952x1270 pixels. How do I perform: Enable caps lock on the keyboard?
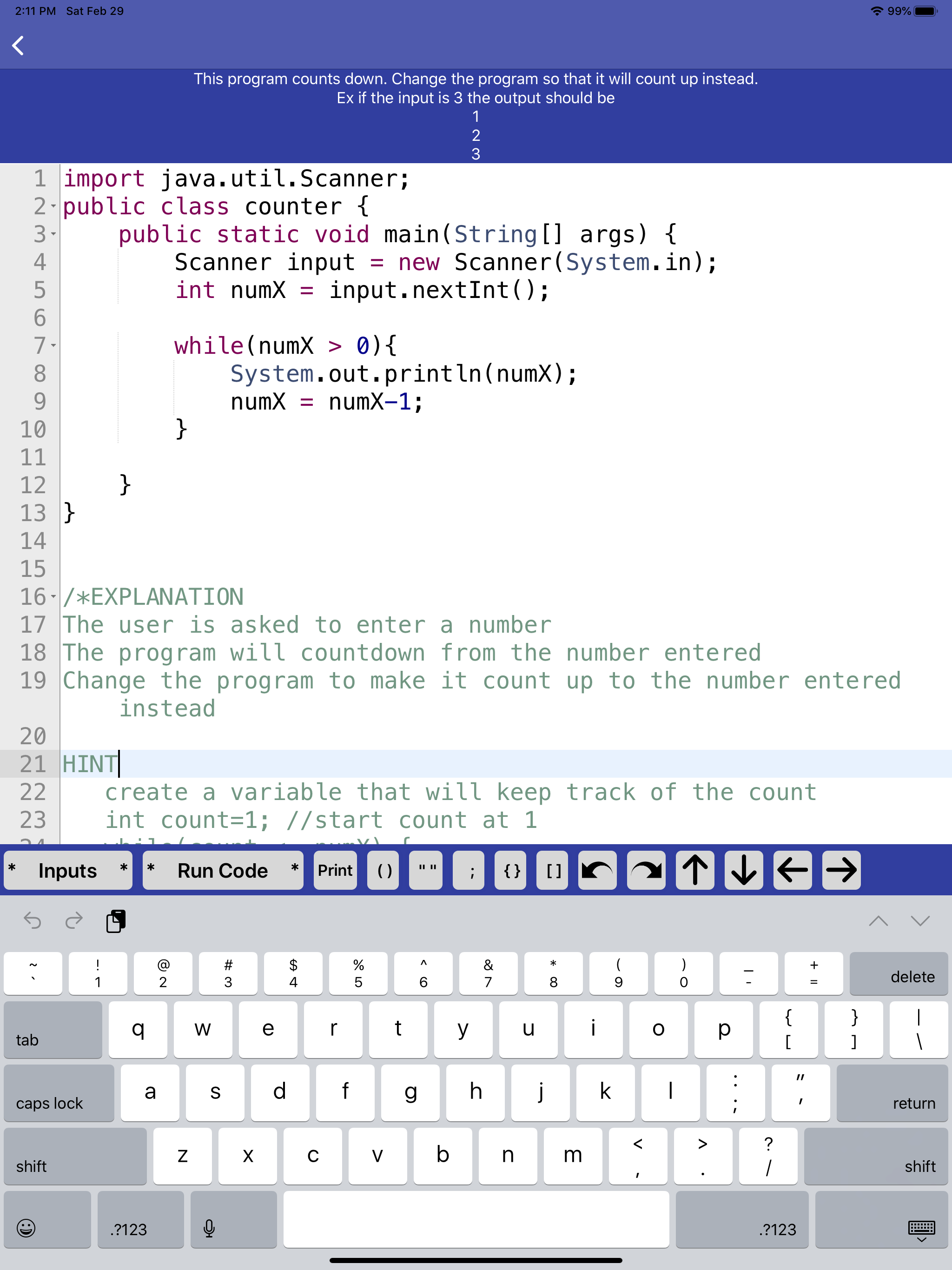click(x=58, y=1093)
